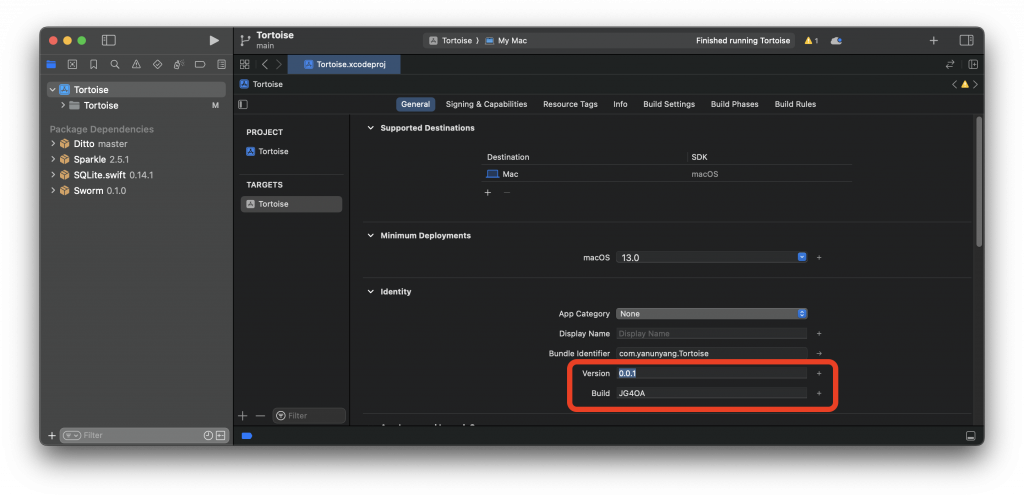Toggle the debug area at bottom right

tap(970, 435)
